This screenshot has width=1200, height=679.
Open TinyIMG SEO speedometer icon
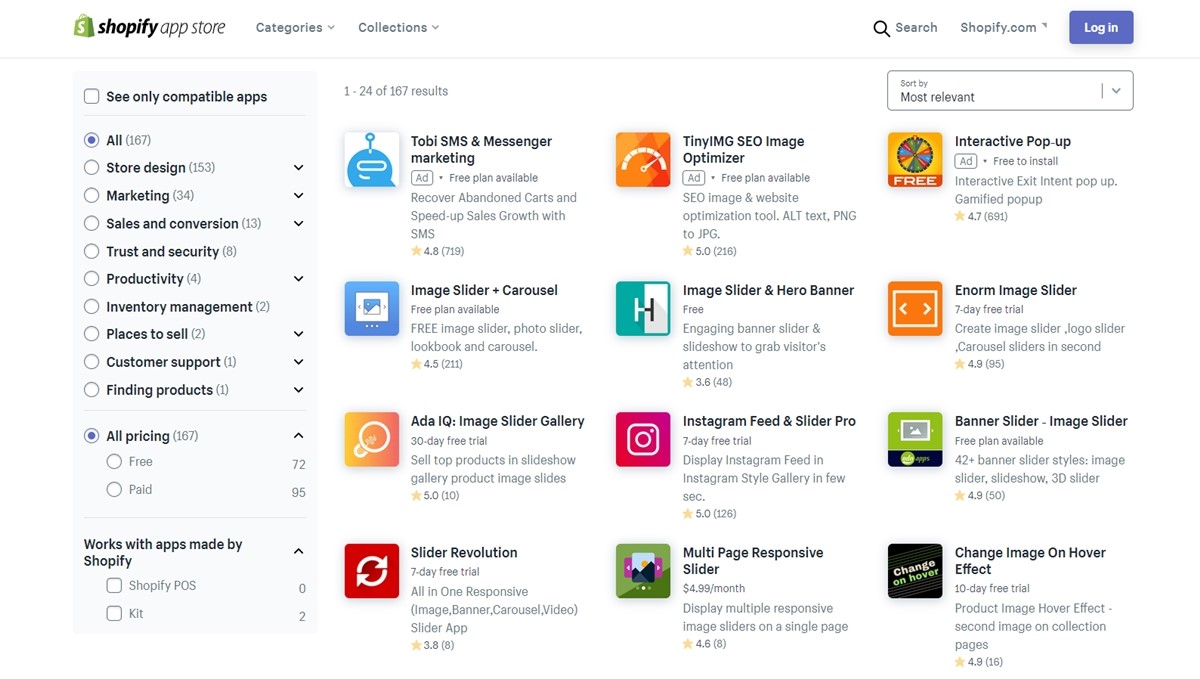tap(643, 160)
